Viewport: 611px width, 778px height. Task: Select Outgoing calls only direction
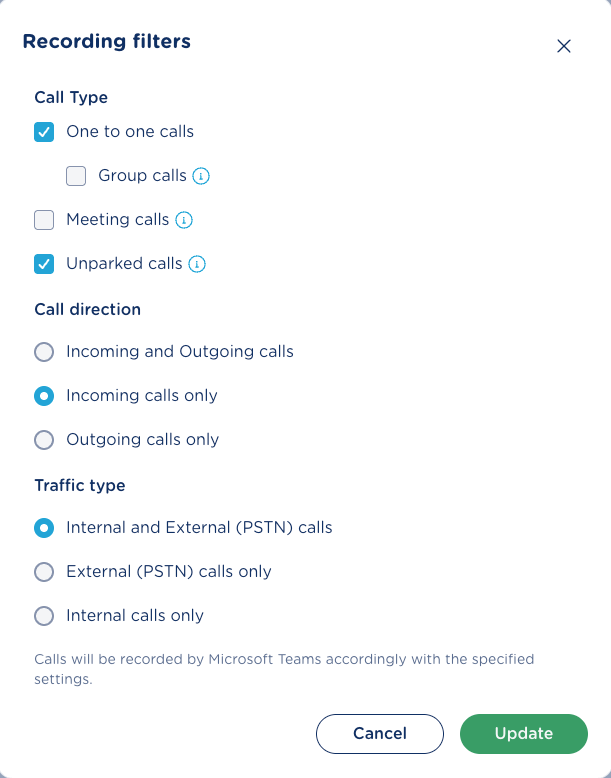coord(44,440)
